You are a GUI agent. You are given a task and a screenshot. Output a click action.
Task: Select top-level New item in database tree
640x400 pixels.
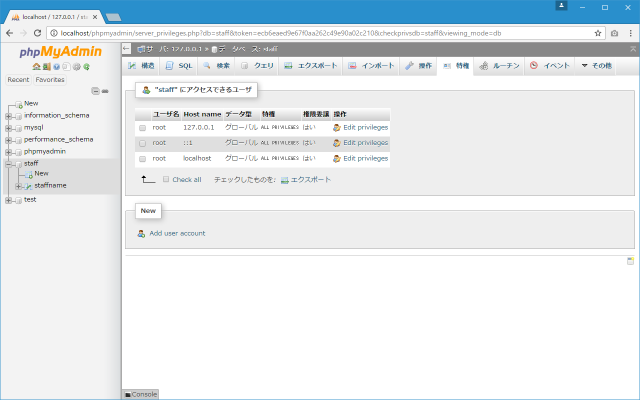(31, 104)
